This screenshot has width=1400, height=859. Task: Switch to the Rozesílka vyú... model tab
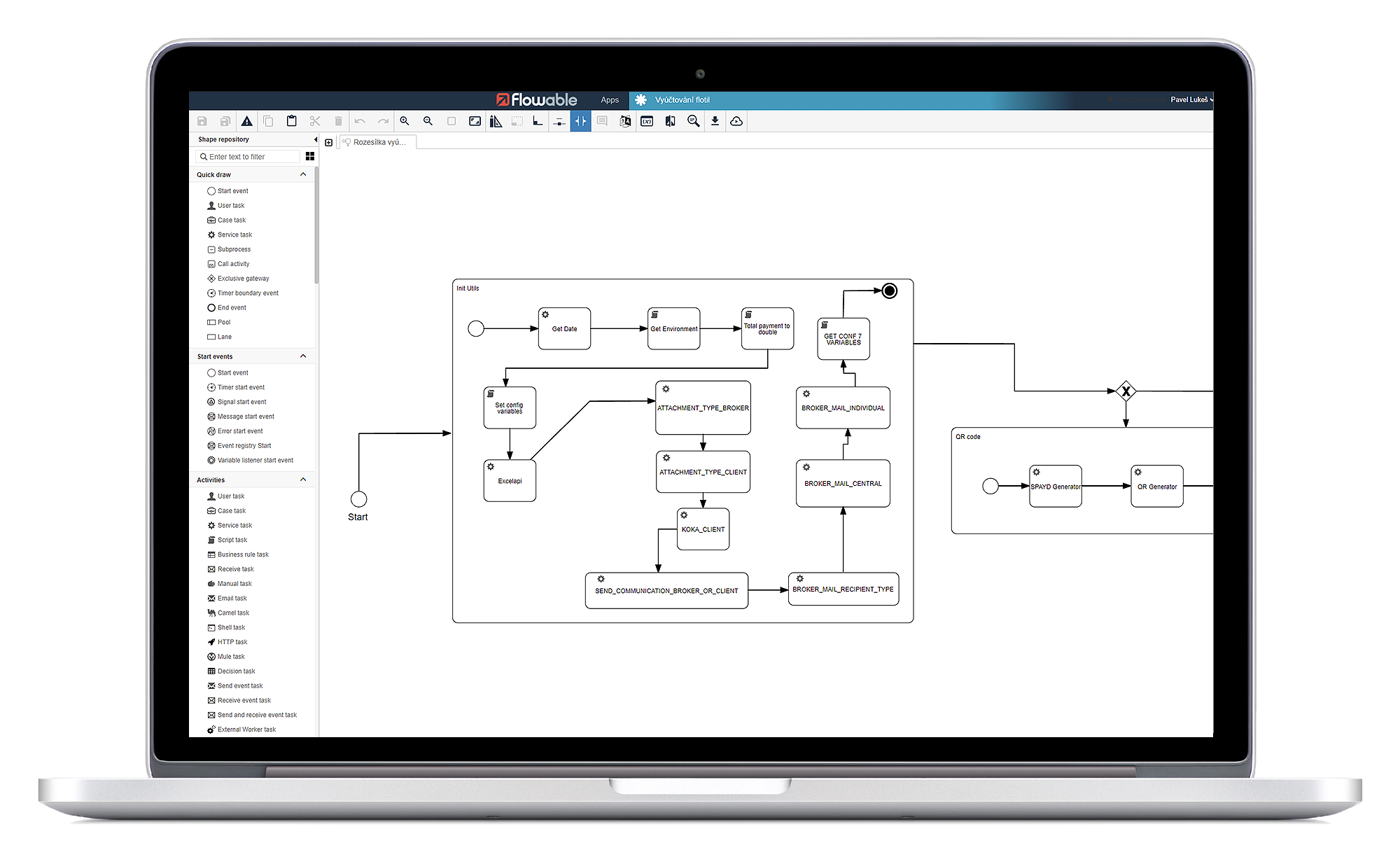[x=378, y=142]
